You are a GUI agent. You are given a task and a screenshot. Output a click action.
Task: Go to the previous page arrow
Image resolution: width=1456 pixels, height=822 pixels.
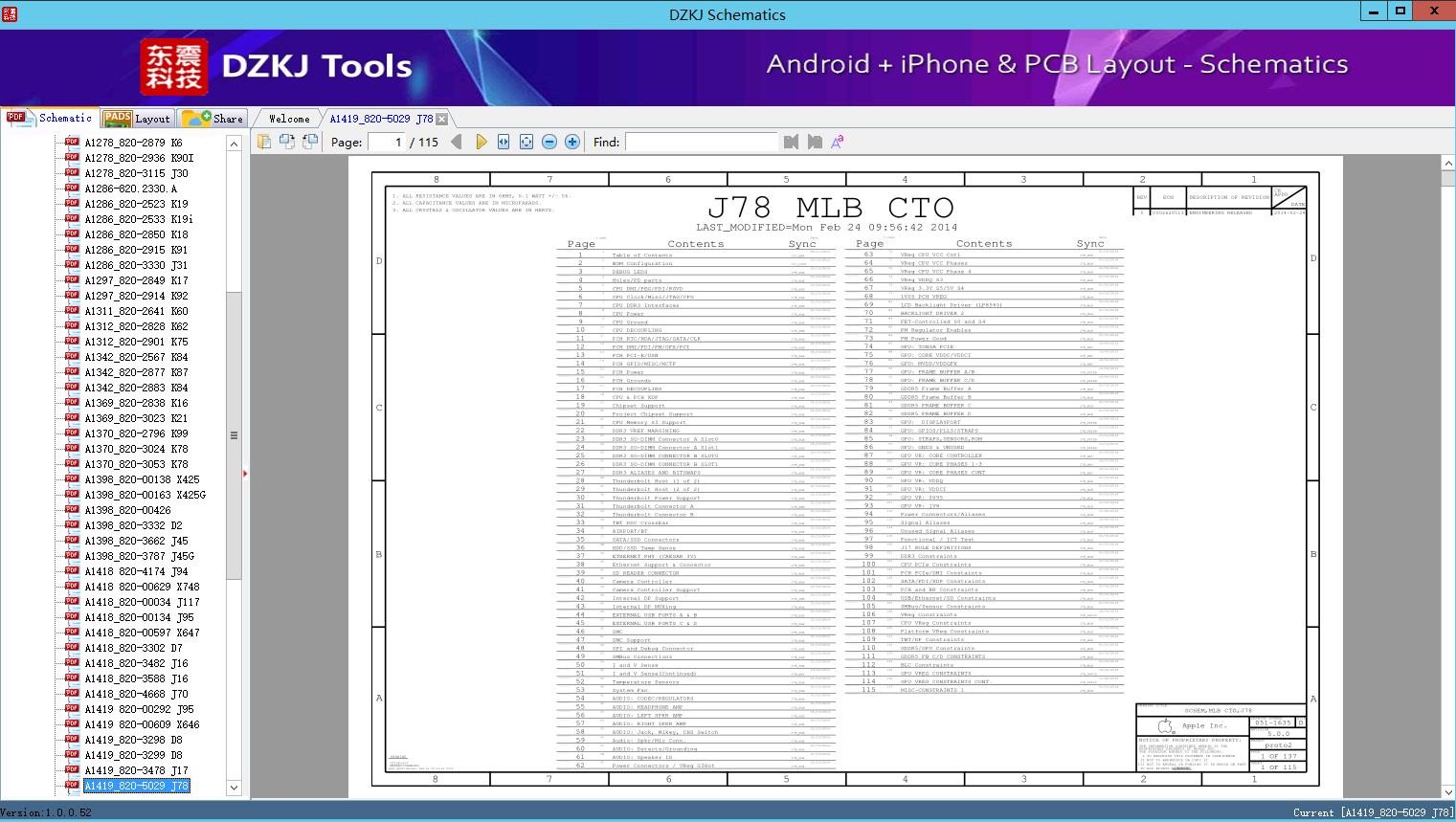coord(457,142)
